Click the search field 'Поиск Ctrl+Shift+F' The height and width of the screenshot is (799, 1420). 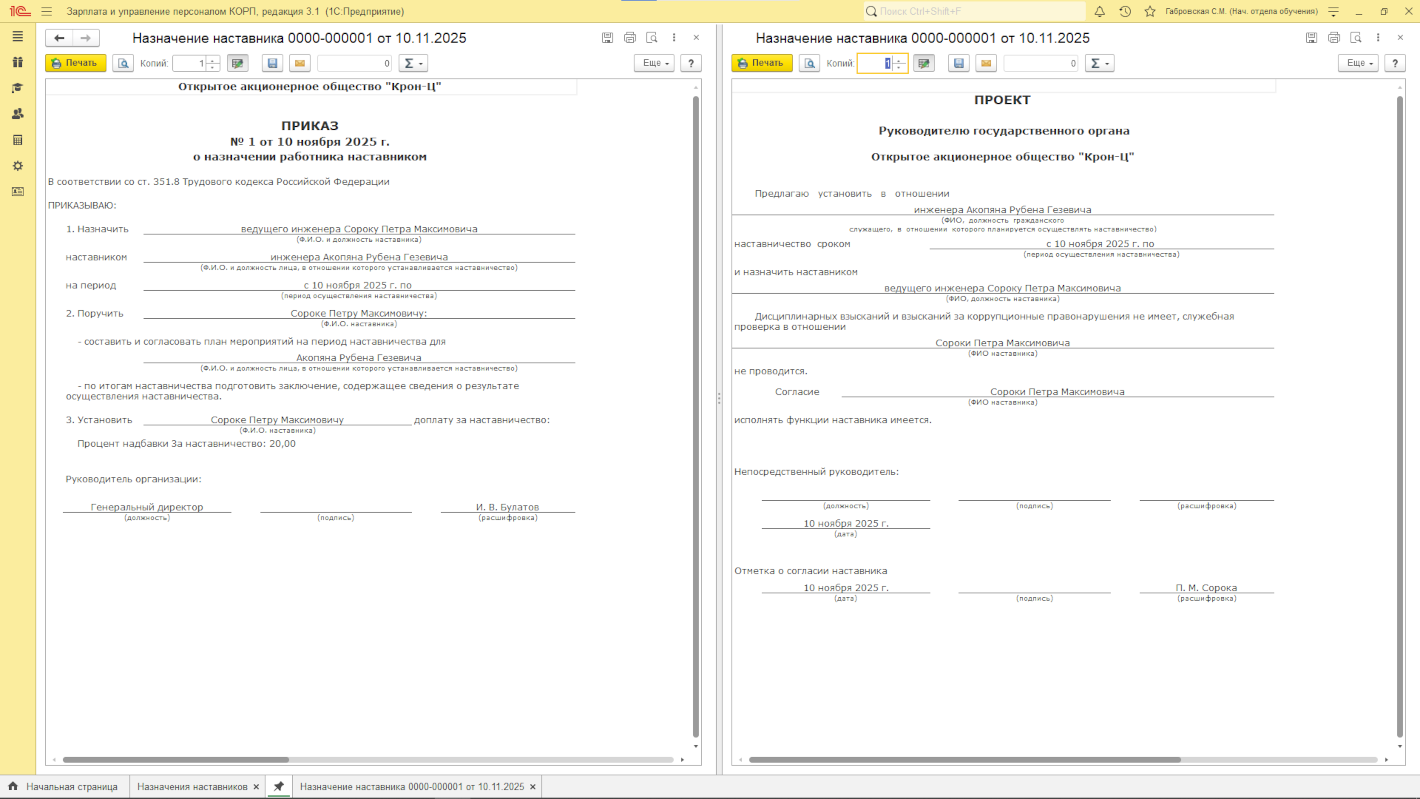pos(975,11)
